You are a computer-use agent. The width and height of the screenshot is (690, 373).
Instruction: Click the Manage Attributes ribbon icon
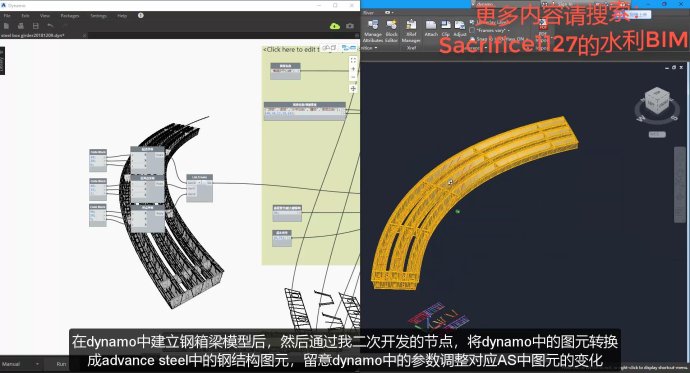(x=373, y=32)
